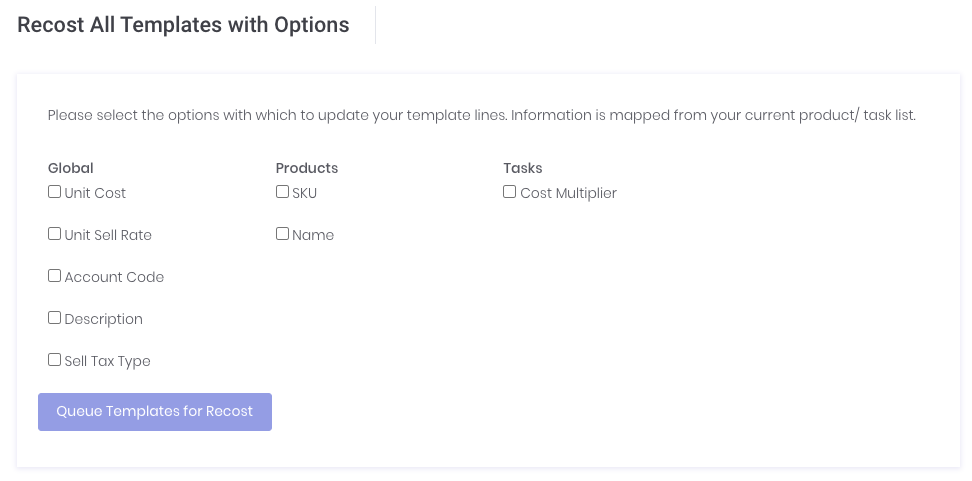Click the Products column heading
972x481 pixels.
tap(307, 168)
